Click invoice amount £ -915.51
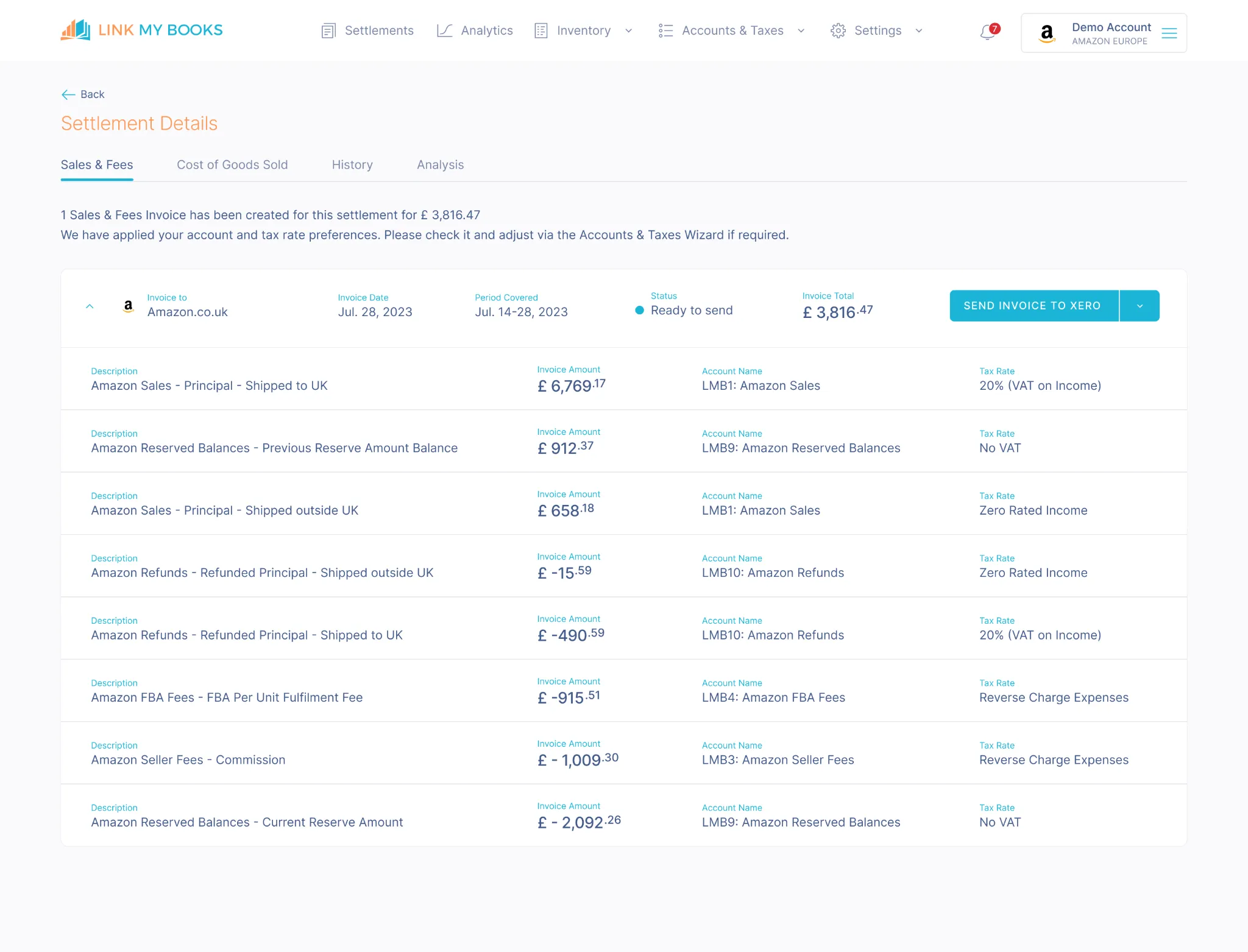The image size is (1248, 952). 569,698
